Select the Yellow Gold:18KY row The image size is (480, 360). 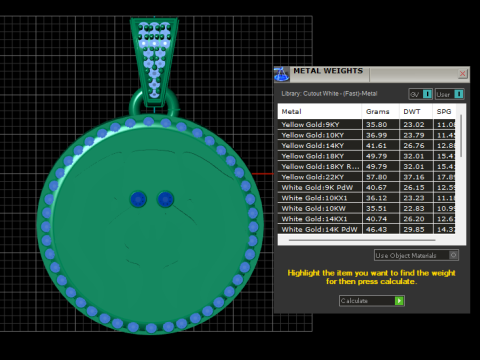366,156
